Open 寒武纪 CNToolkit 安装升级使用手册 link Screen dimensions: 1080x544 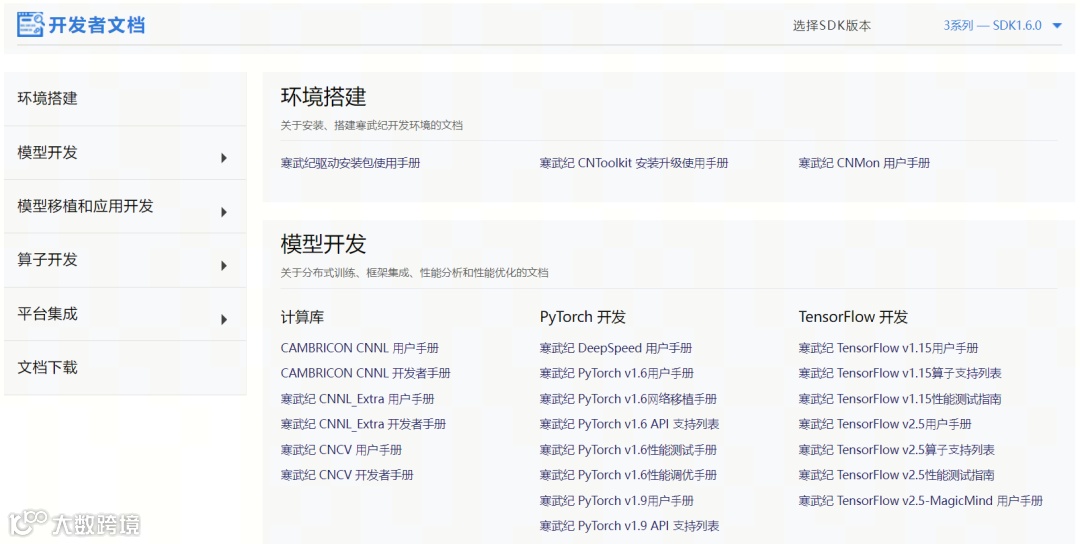coord(634,163)
